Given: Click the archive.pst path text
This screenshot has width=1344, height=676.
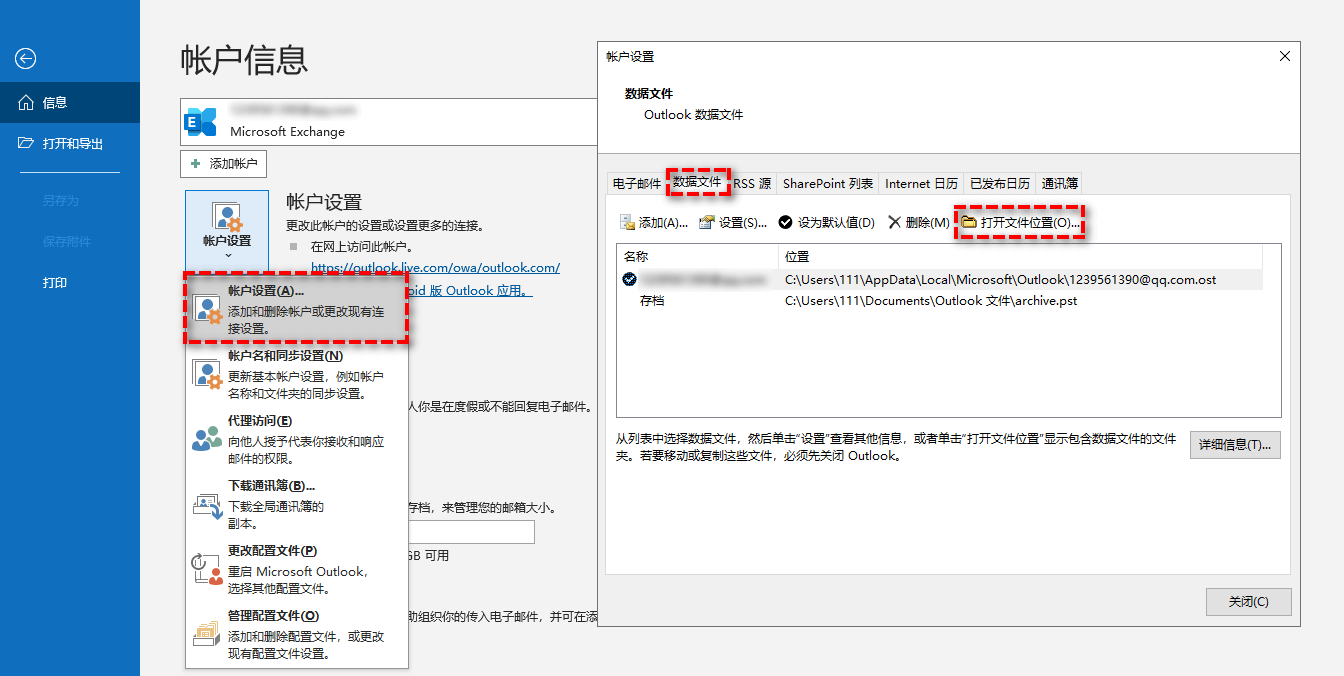Looking at the screenshot, I should (x=931, y=300).
